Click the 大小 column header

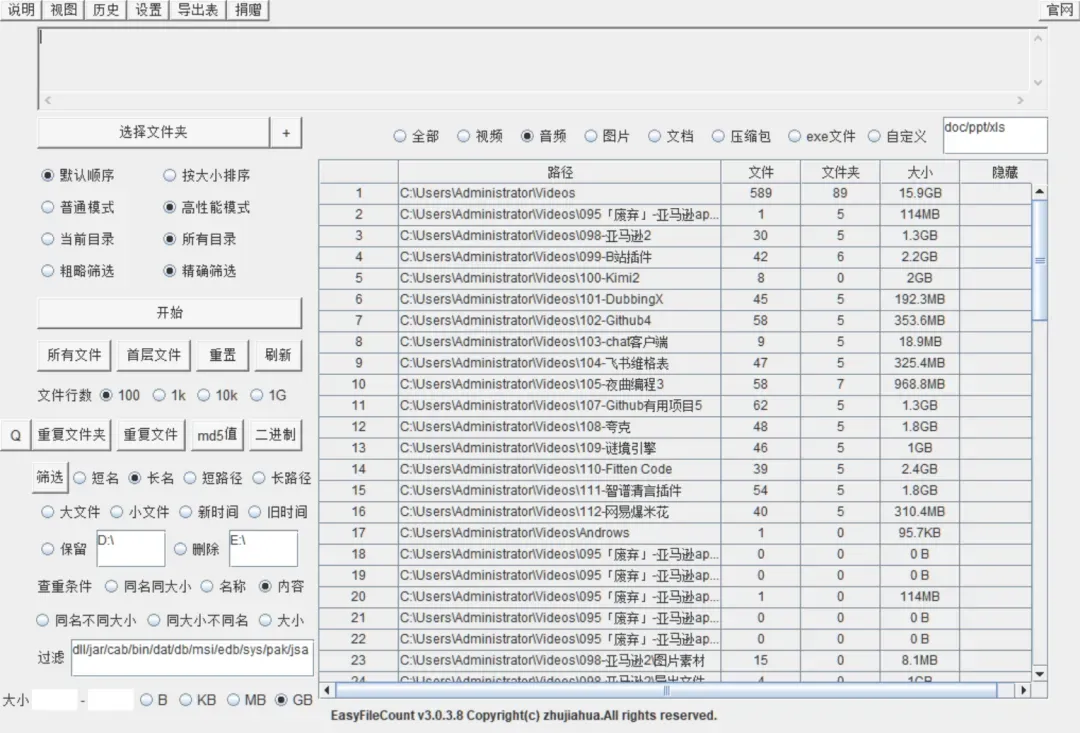point(920,172)
